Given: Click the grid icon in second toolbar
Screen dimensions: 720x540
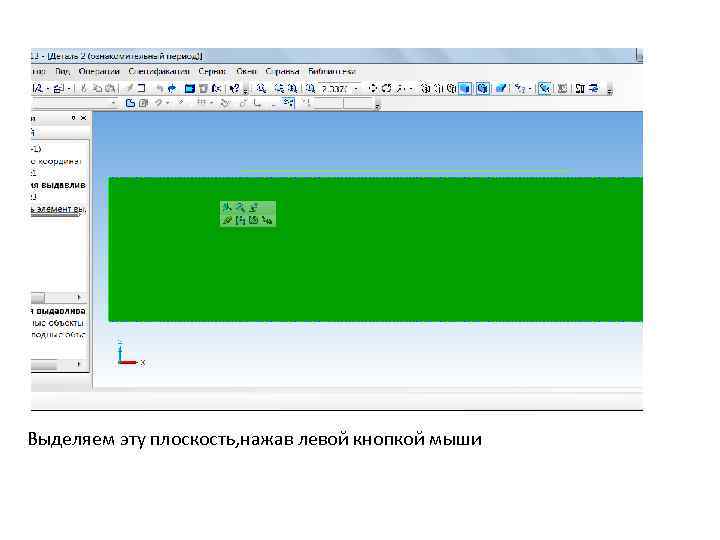Looking at the screenshot, I should pos(201,103).
